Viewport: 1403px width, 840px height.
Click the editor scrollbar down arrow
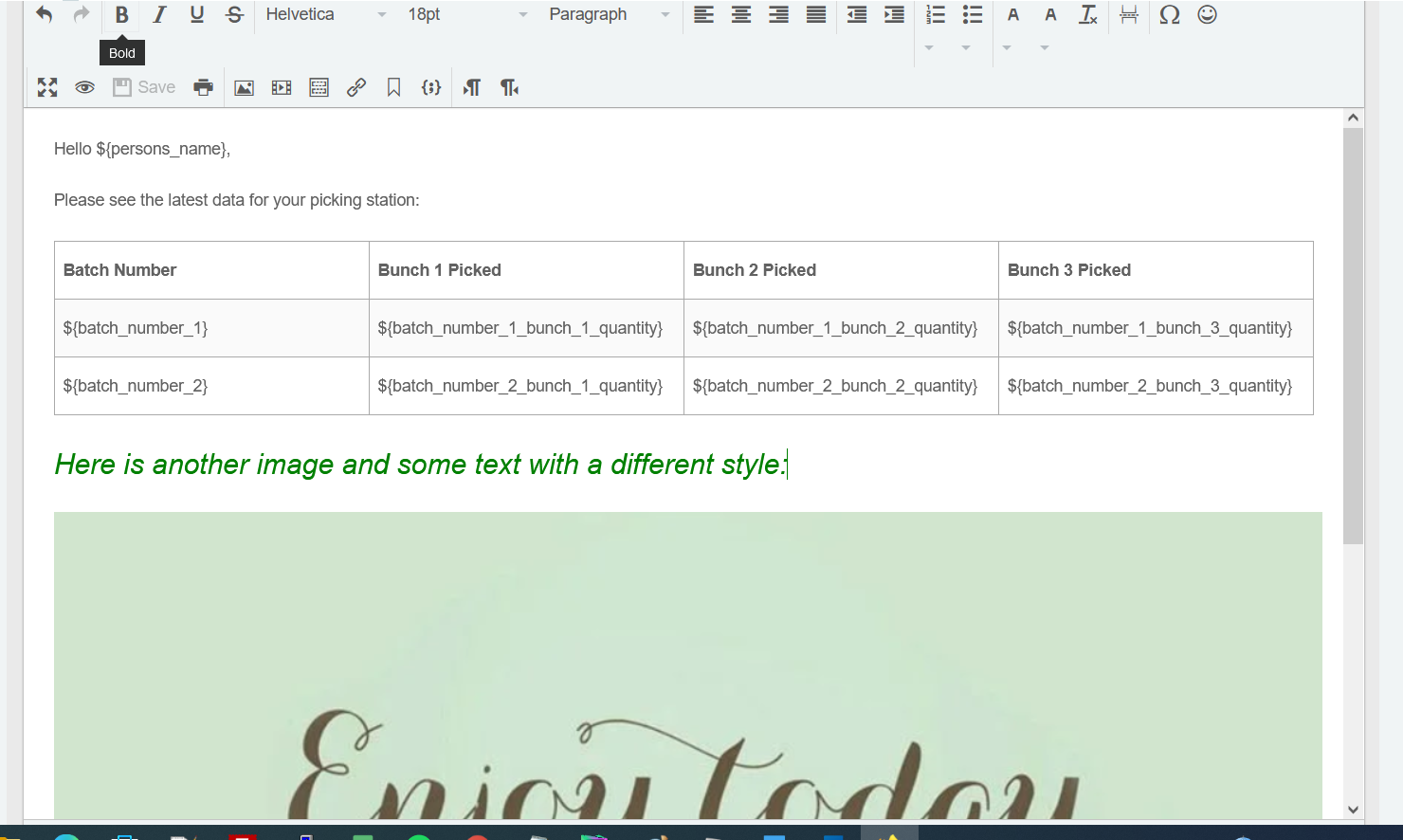1353,810
